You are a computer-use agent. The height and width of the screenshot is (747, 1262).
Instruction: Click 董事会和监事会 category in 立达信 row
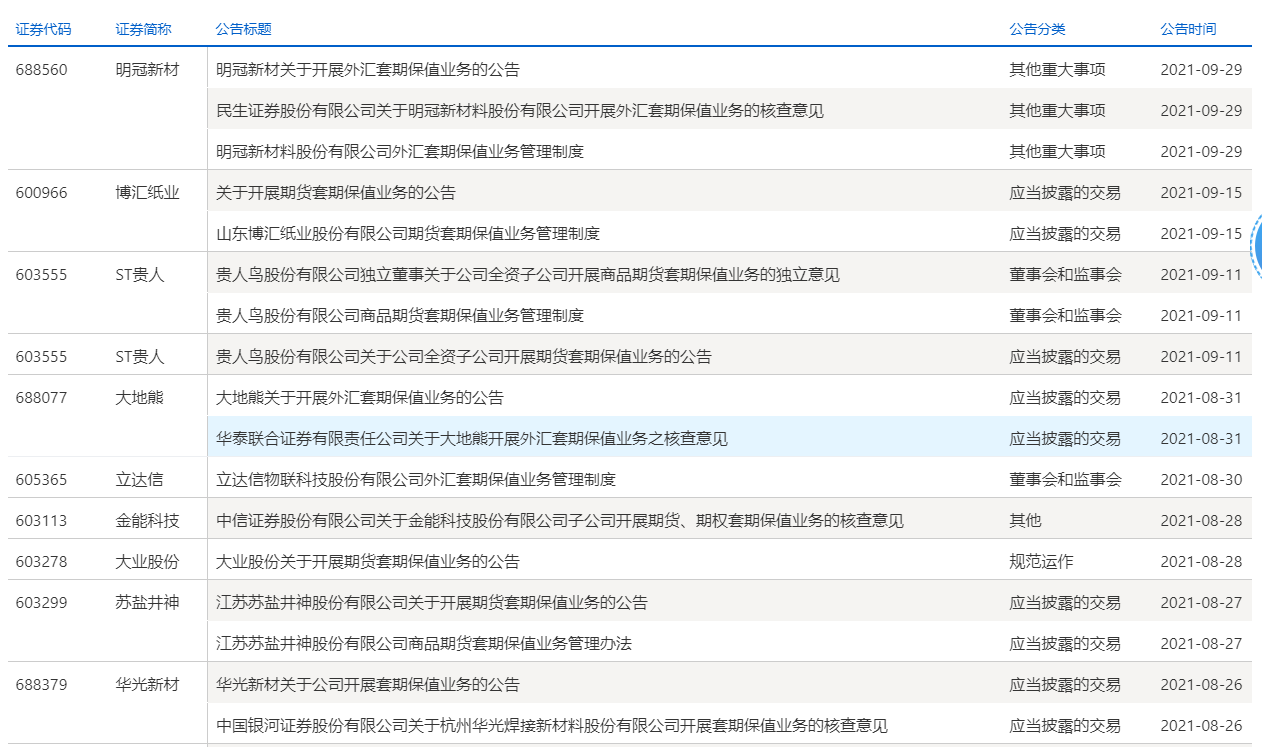(1066, 480)
